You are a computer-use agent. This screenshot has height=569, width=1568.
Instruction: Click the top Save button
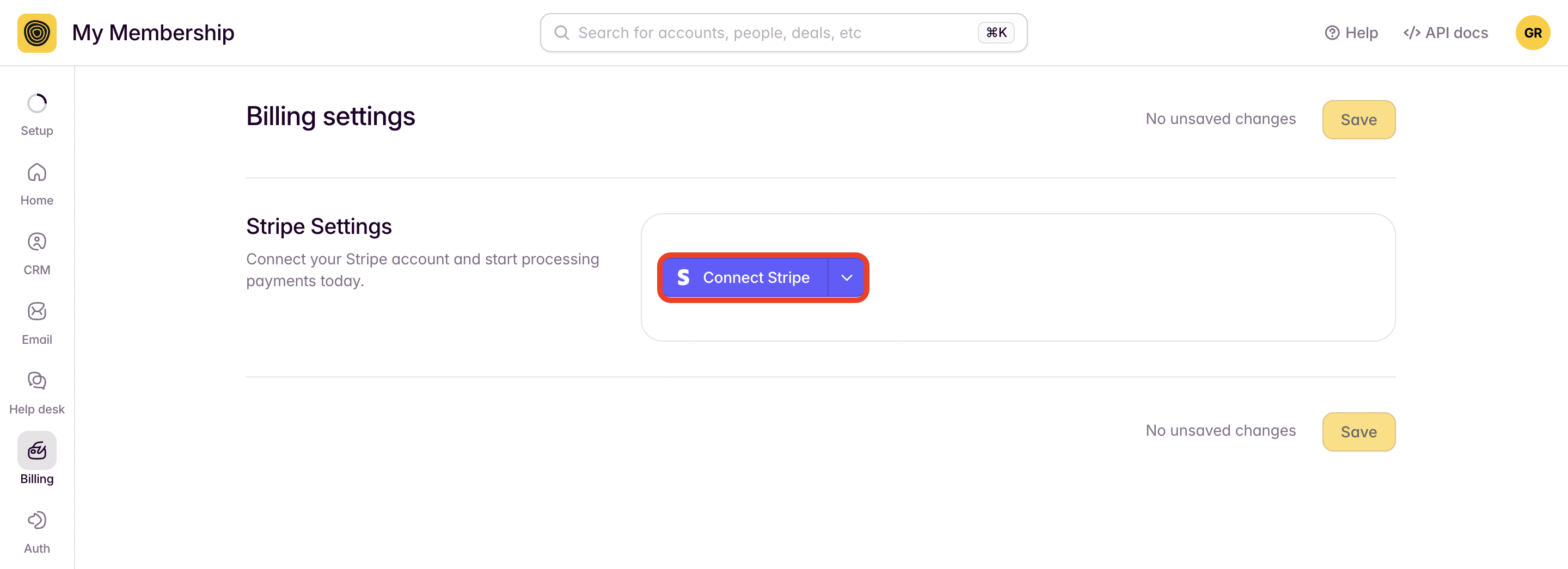tap(1358, 120)
